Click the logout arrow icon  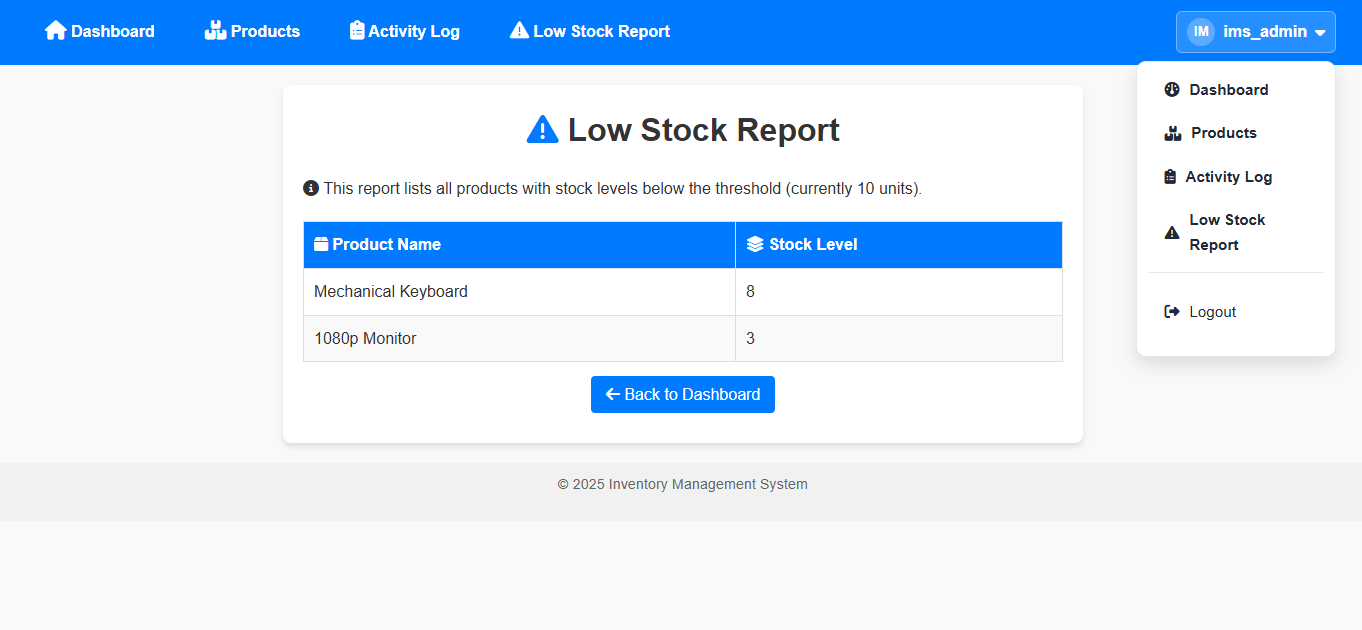1172,312
